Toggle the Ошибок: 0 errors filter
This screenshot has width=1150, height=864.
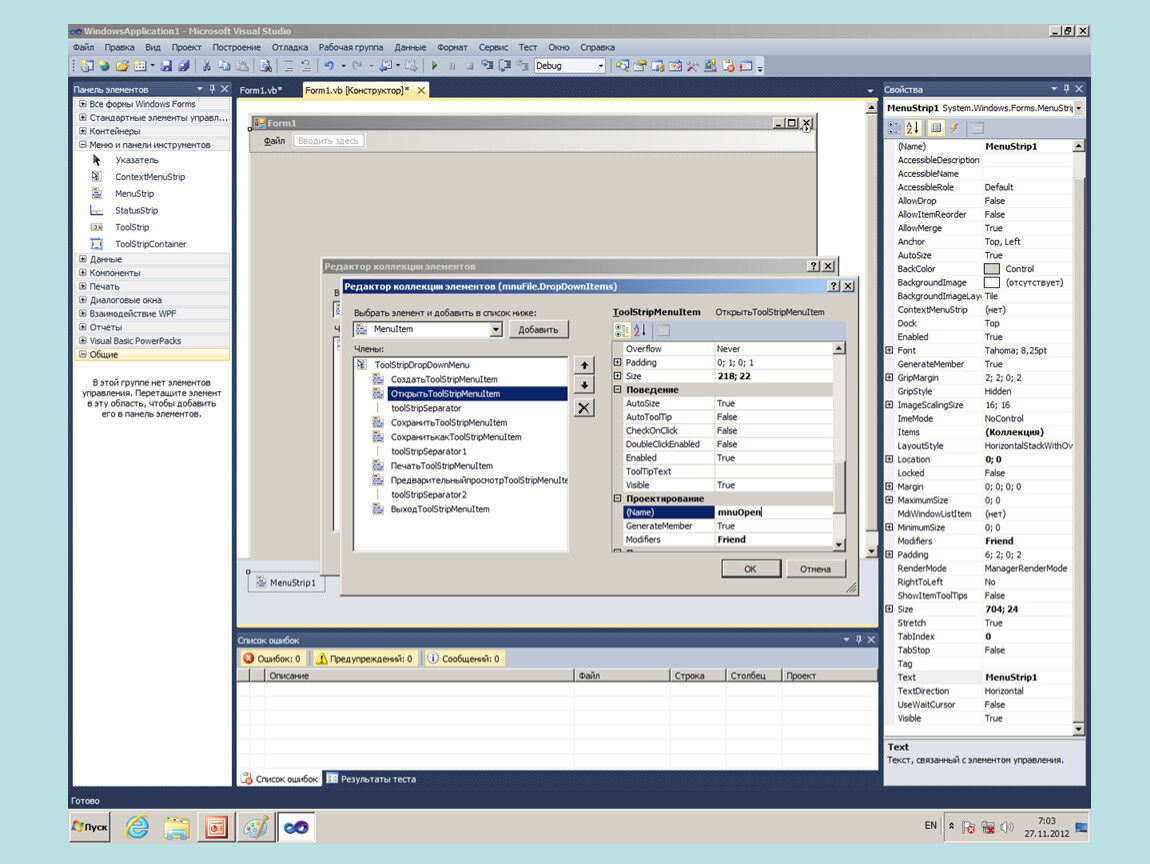pyautogui.click(x=272, y=659)
